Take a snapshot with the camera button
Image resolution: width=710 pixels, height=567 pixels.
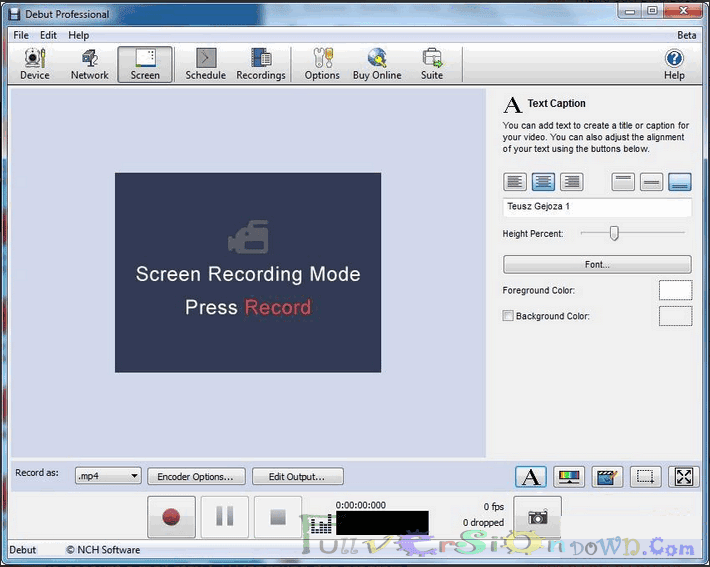(537, 517)
